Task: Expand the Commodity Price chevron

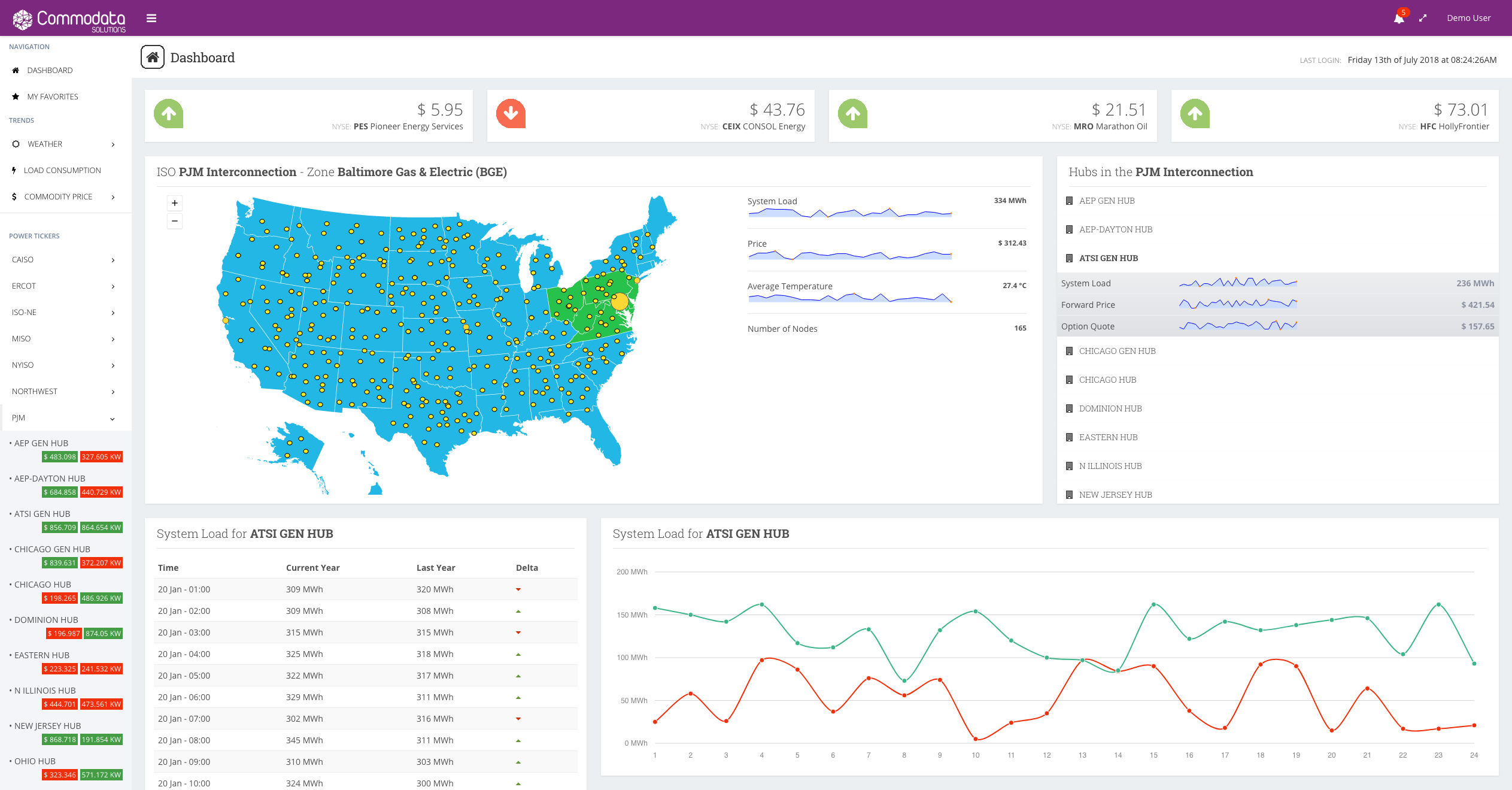Action: coord(113,197)
